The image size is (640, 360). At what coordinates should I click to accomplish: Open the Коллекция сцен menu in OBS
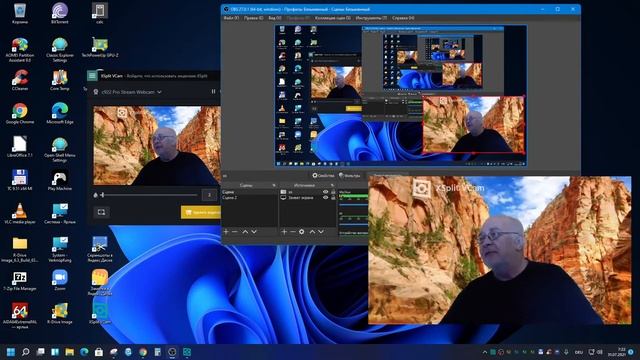click(x=333, y=18)
